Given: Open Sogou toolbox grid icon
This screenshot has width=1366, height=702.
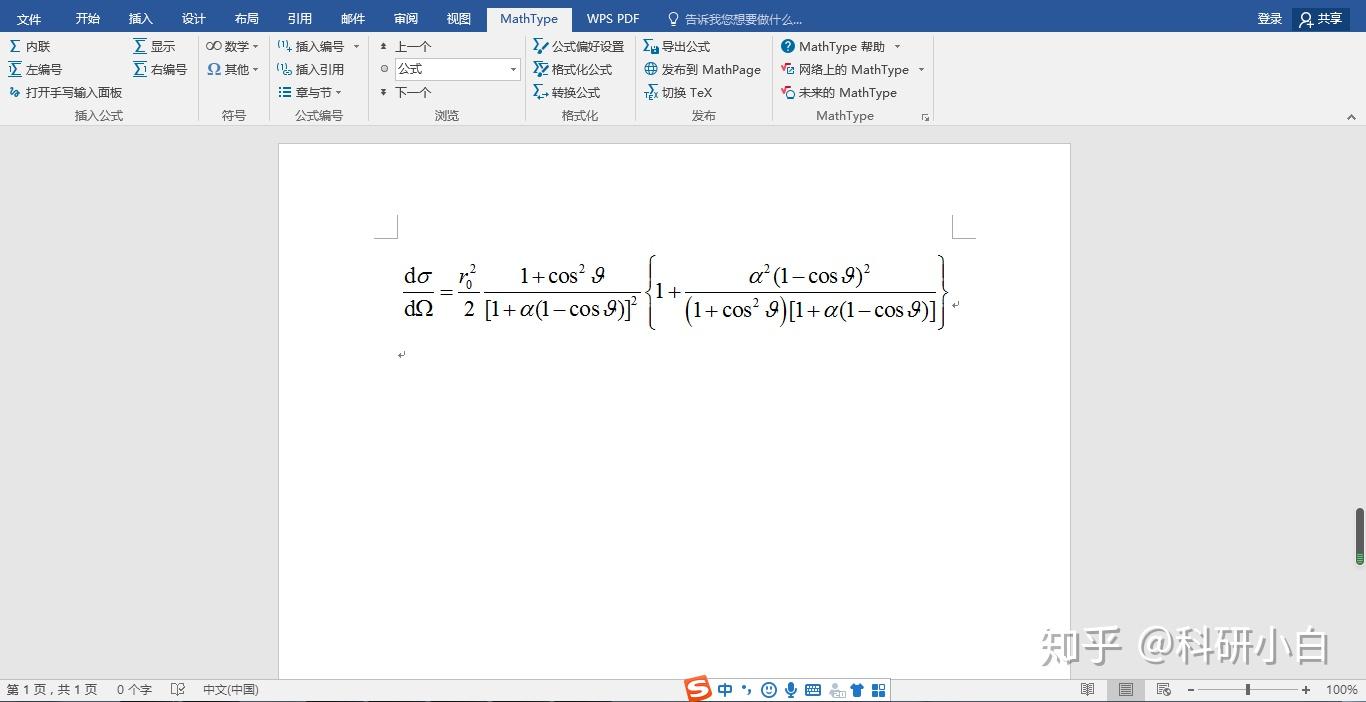Looking at the screenshot, I should (x=878, y=689).
